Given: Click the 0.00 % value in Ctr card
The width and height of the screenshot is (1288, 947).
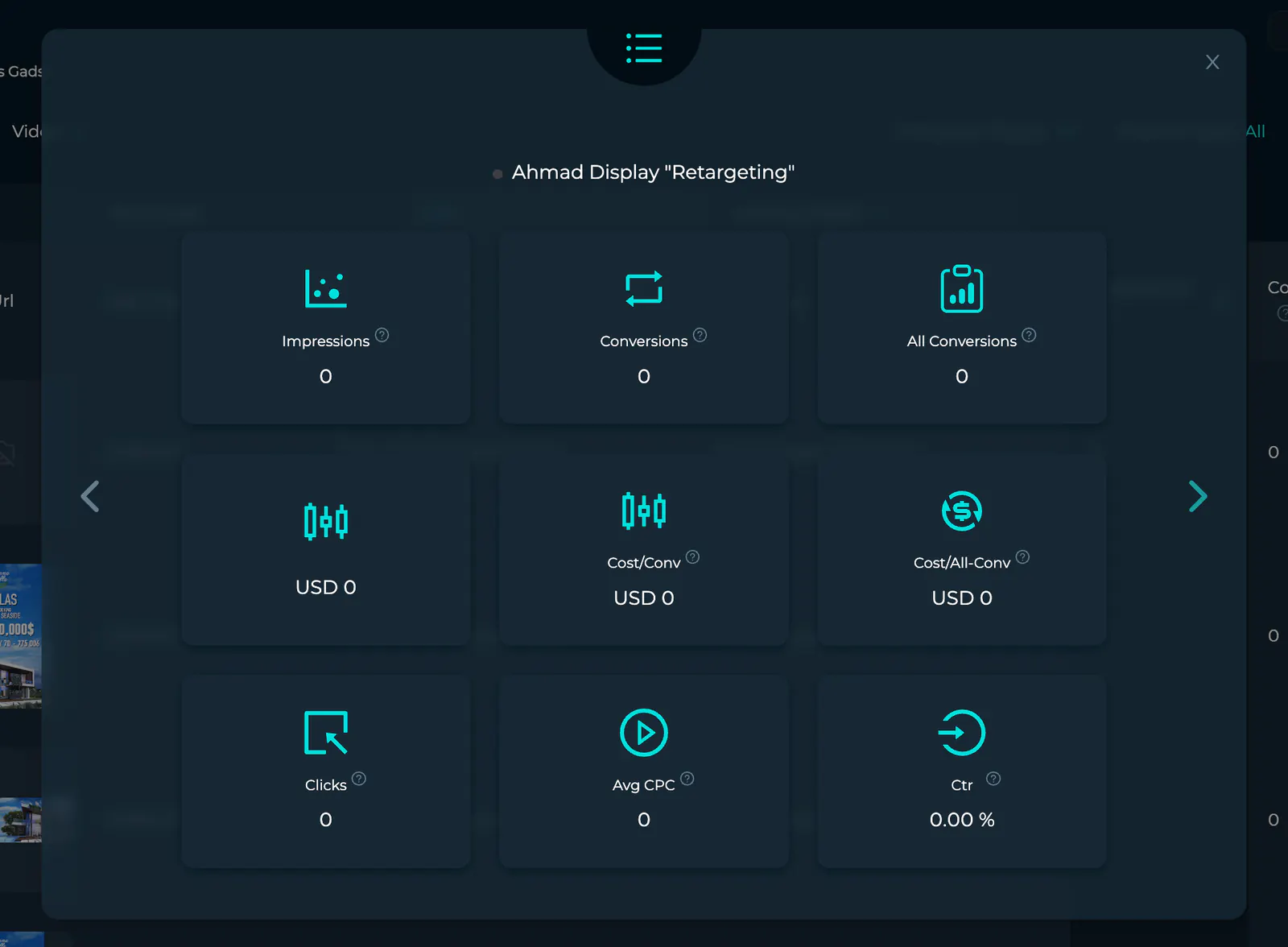Looking at the screenshot, I should [962, 820].
